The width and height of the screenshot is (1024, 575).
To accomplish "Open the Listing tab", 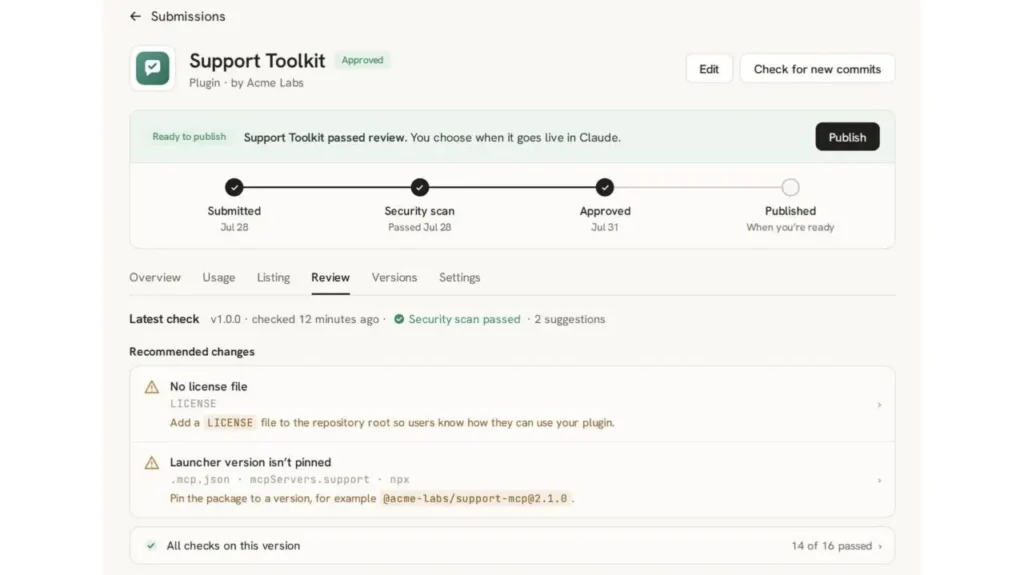I will (273, 277).
